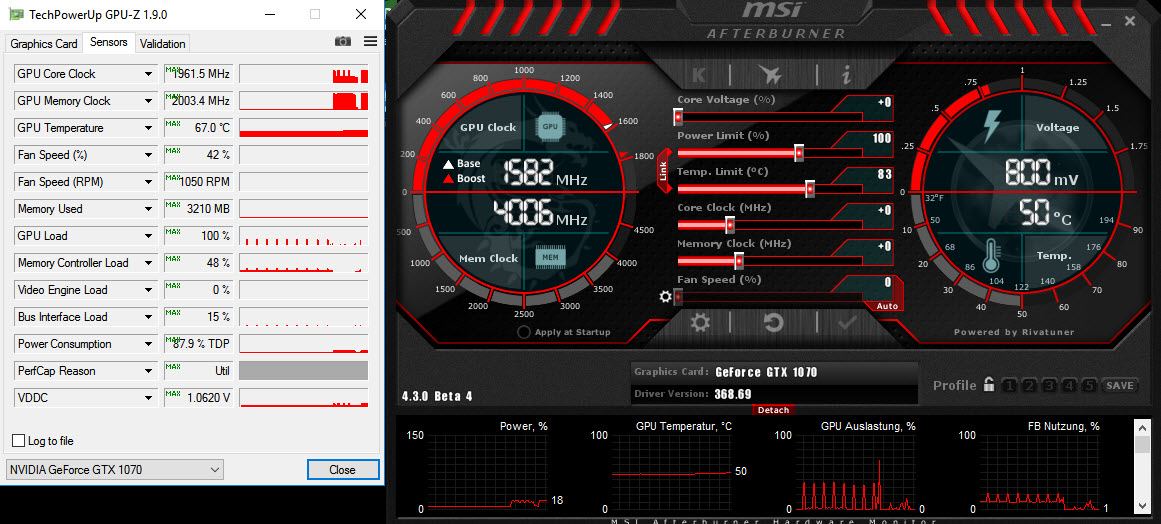This screenshot has height=524, width=1161.
Task: Open the GPU-Z hamburger menu
Action: [x=370, y=41]
